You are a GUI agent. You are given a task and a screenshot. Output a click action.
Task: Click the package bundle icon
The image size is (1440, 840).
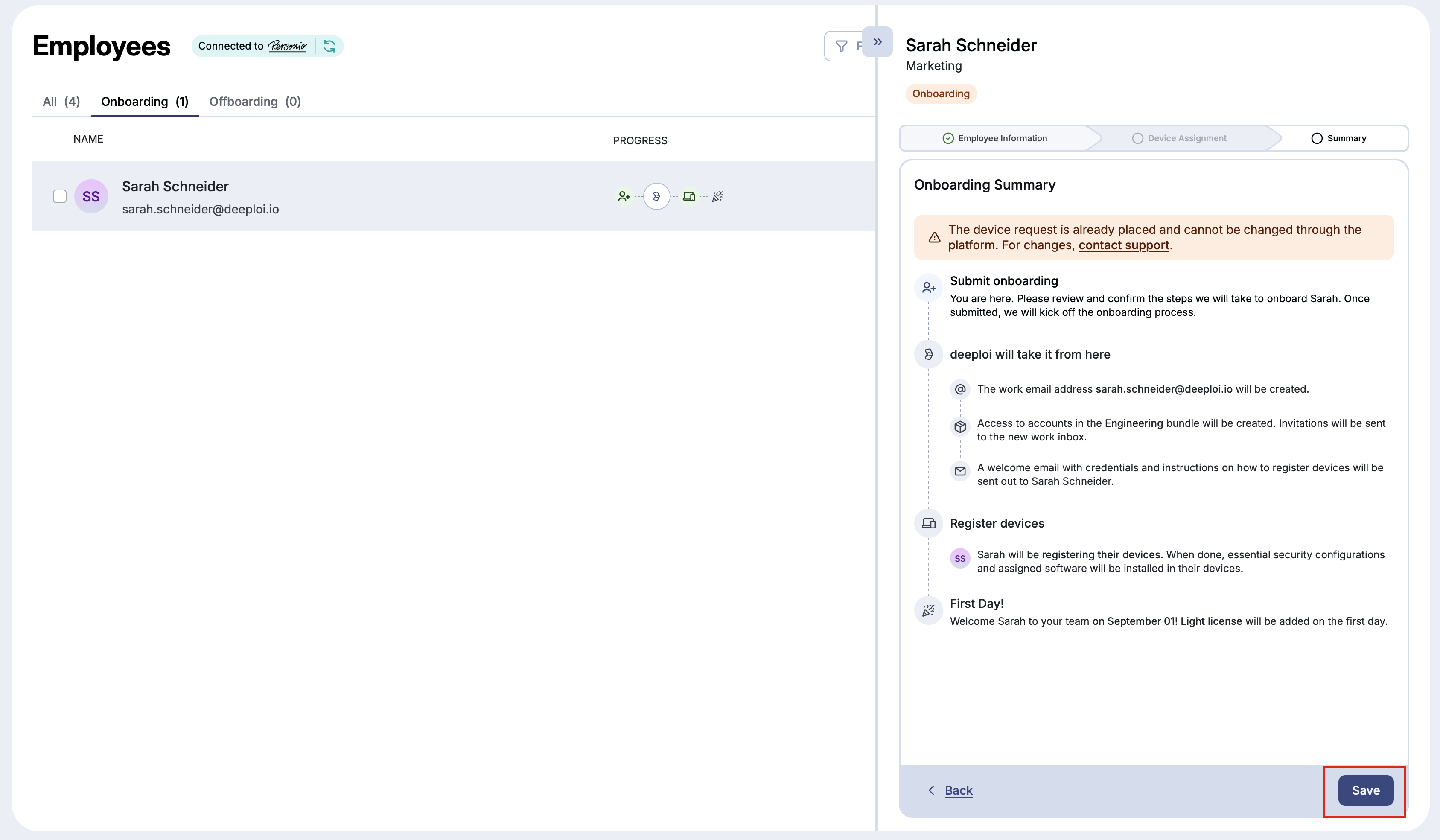pyautogui.click(x=960, y=427)
